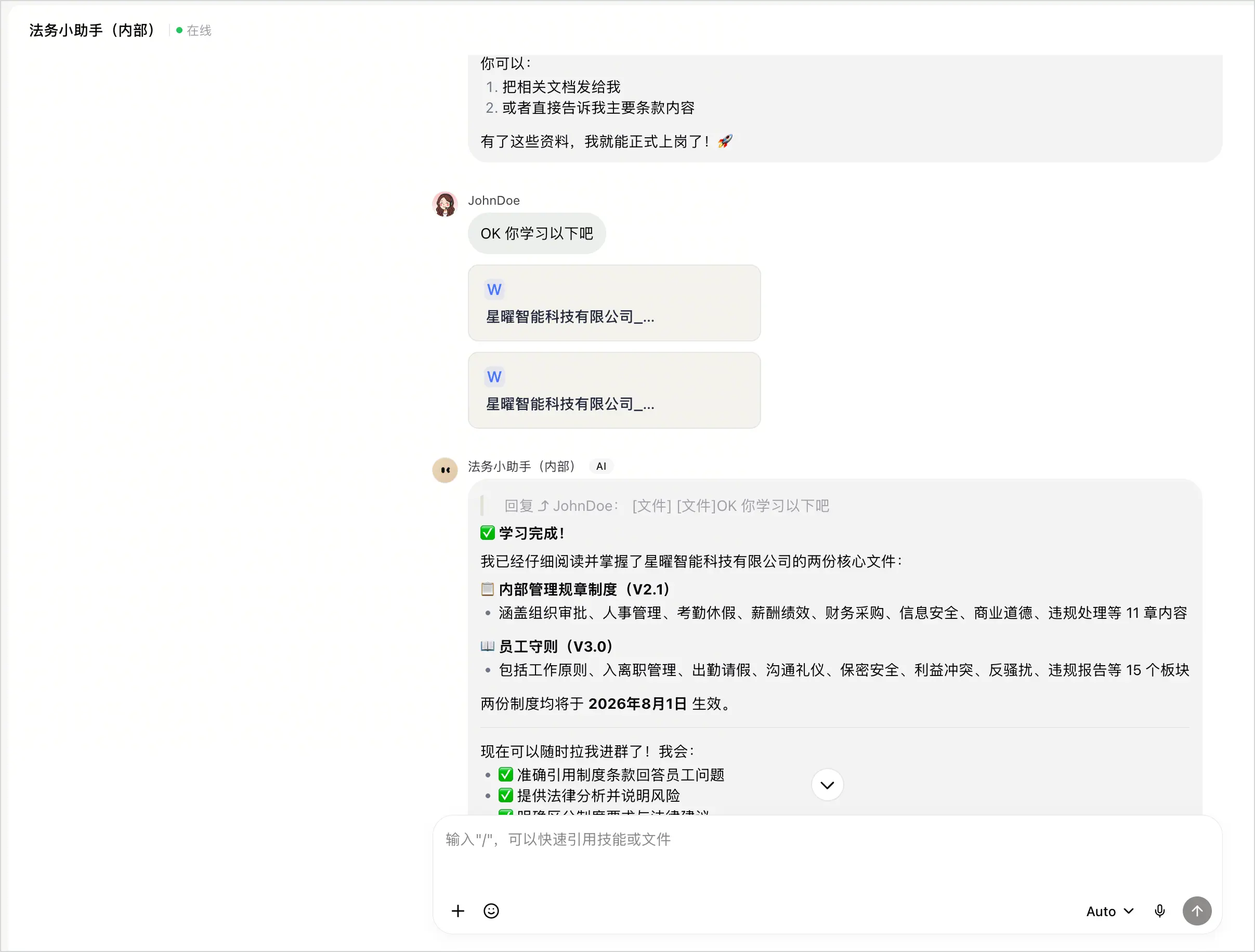Open second 星曜智能科技有限公司 file card
This screenshot has width=1255, height=952.
[x=614, y=390]
